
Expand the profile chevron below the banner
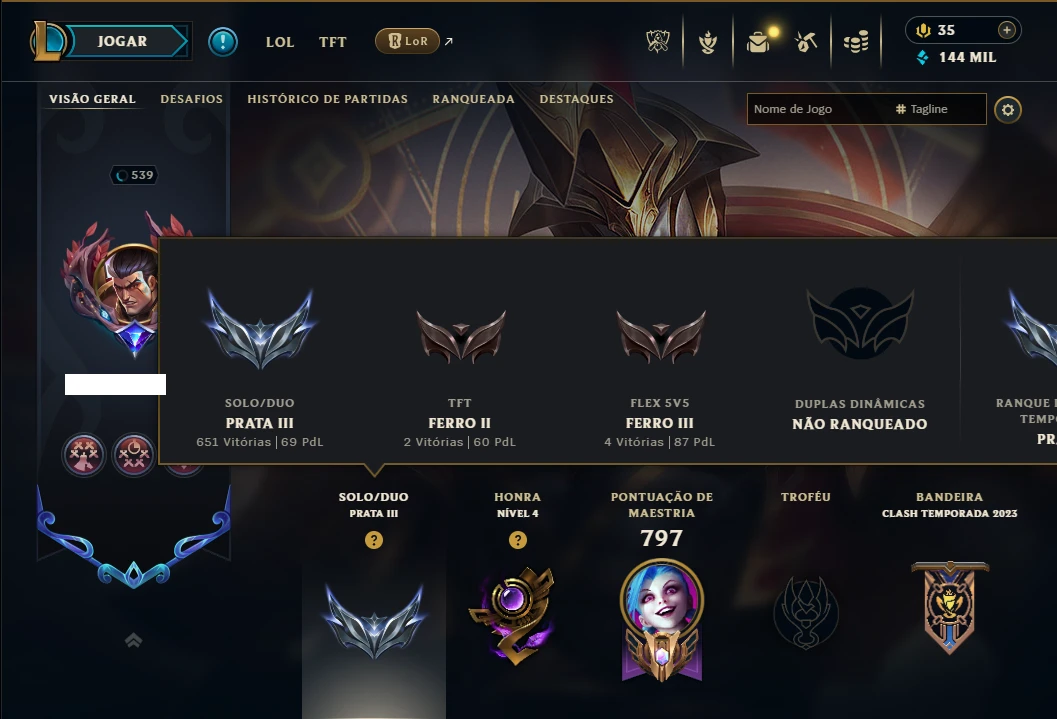point(133,640)
